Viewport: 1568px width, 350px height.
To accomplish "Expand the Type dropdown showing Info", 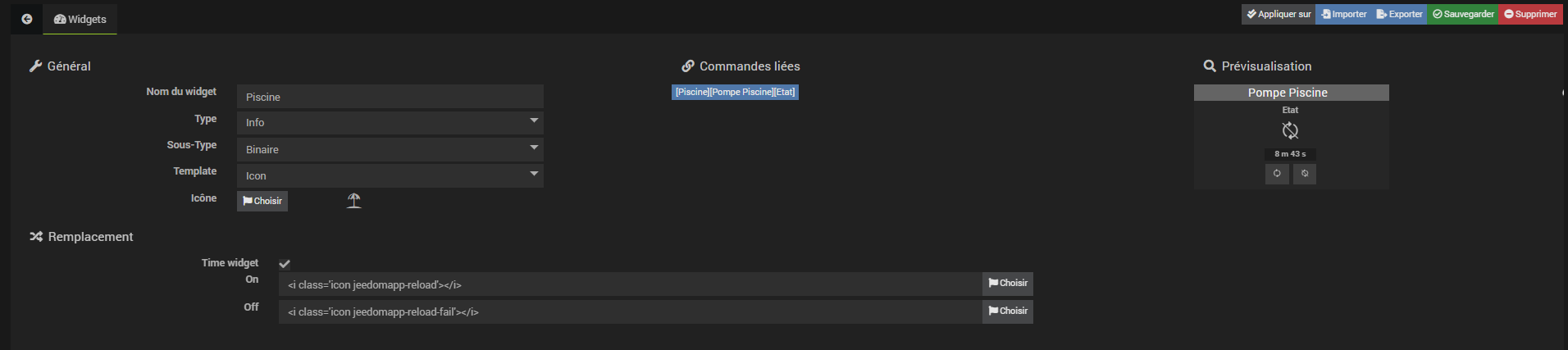I will click(390, 123).
